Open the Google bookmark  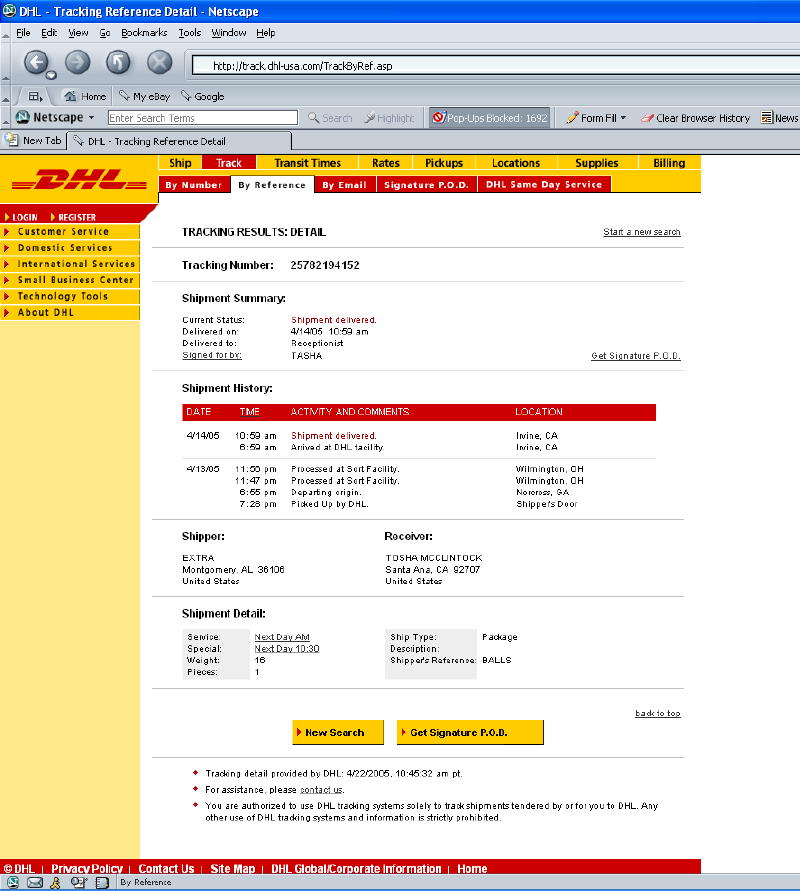click(203, 97)
